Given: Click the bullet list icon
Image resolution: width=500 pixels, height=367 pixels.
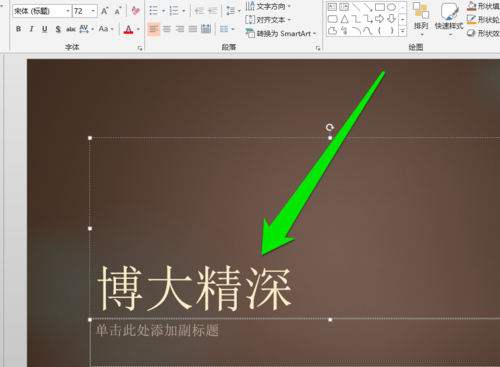Looking at the screenshot, I should point(153,11).
